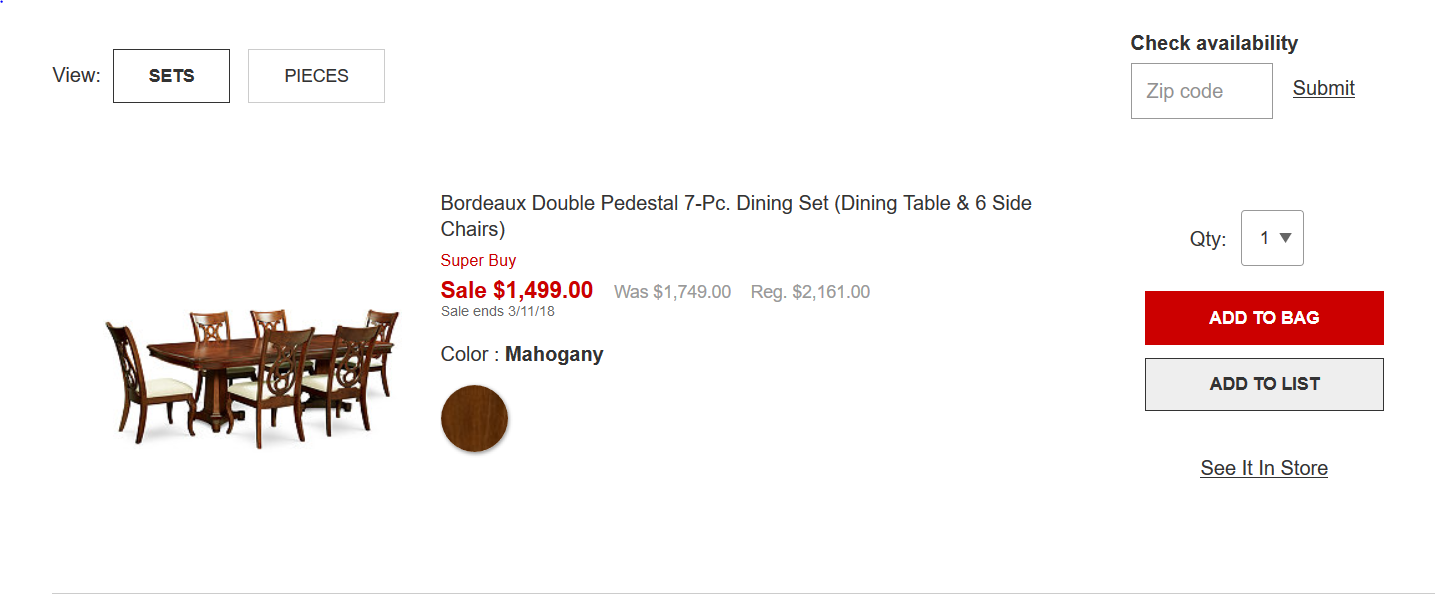Image resolution: width=1453 pixels, height=605 pixels.
Task: Add the dining set to list
Action: coord(1264,384)
